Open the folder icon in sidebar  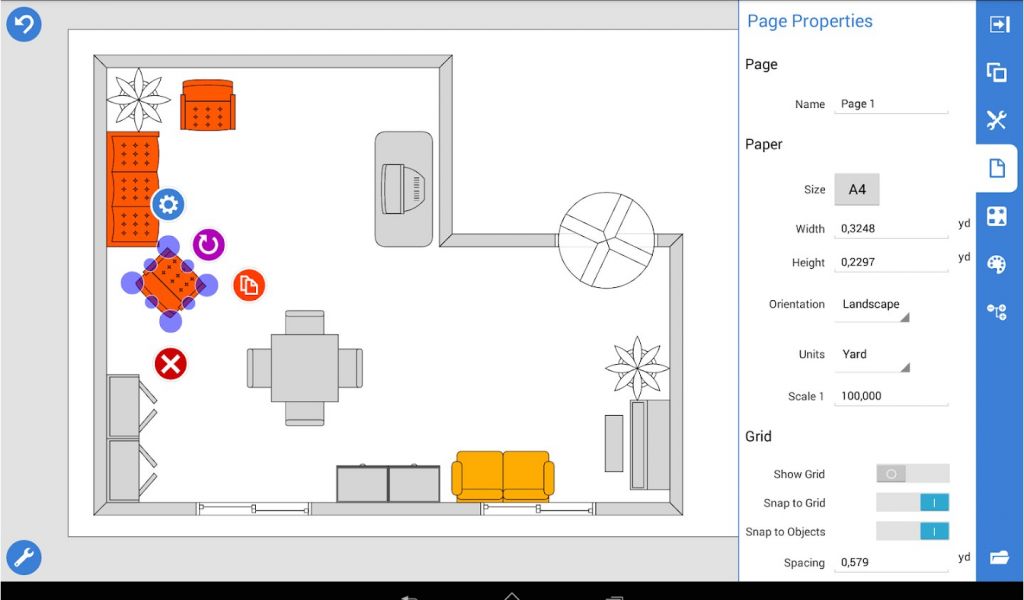click(998, 557)
